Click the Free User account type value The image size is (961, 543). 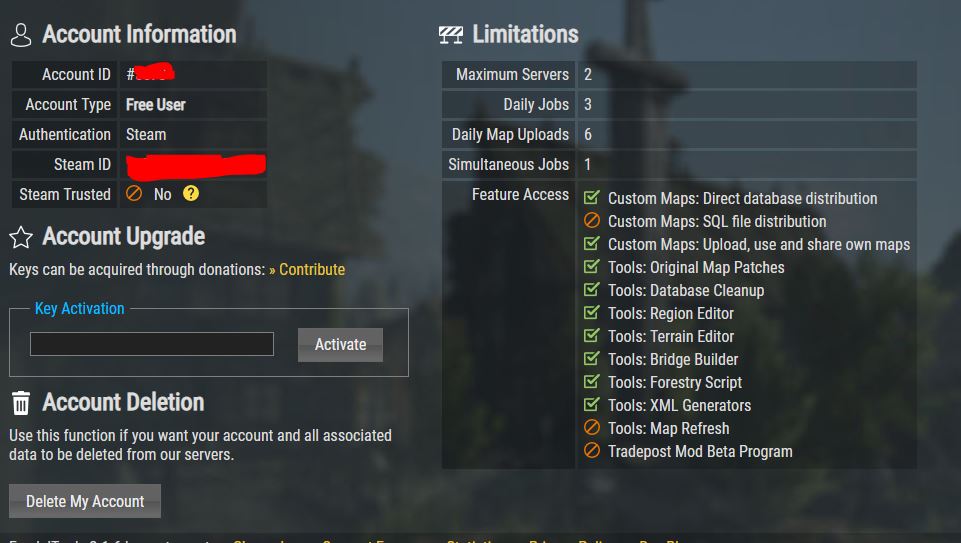pos(156,105)
